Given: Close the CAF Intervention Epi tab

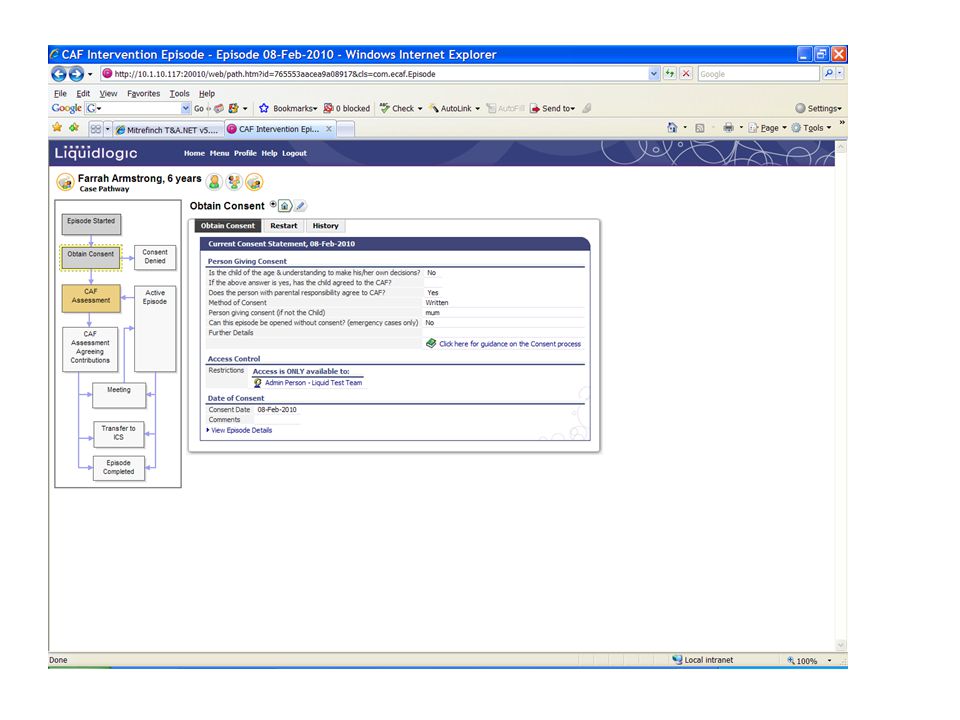Looking at the screenshot, I should tap(329, 129).
